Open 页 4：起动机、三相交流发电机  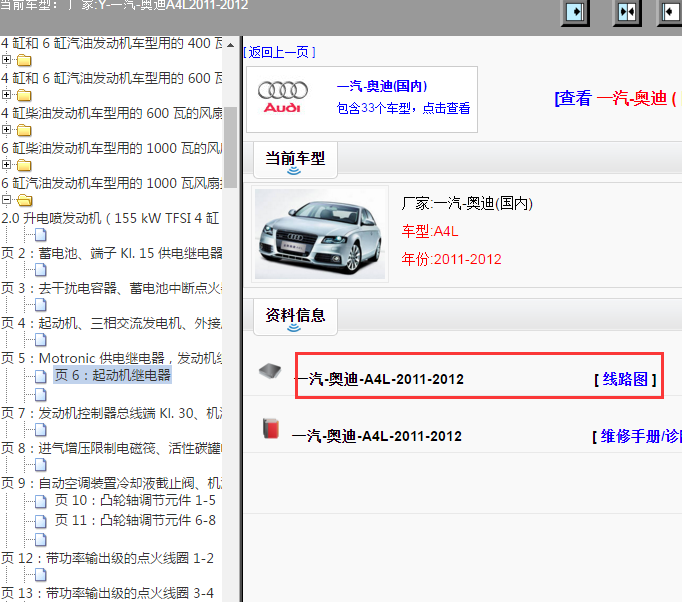112,323
